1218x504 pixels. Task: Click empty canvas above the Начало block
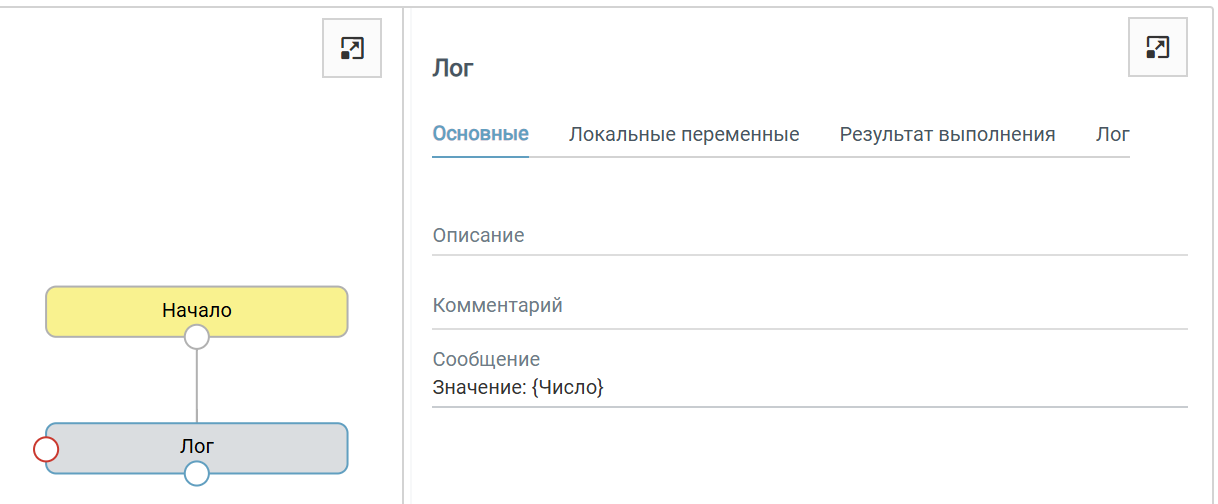point(190,180)
